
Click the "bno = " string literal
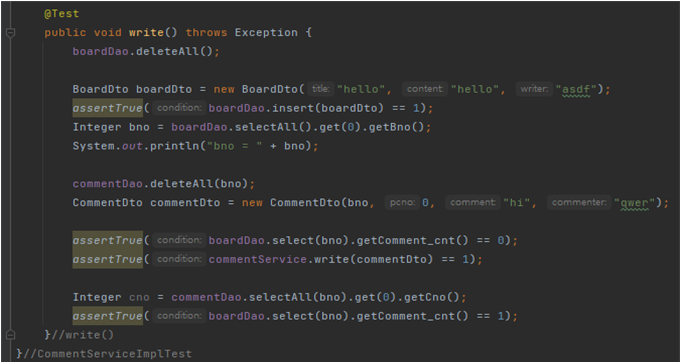234,146
